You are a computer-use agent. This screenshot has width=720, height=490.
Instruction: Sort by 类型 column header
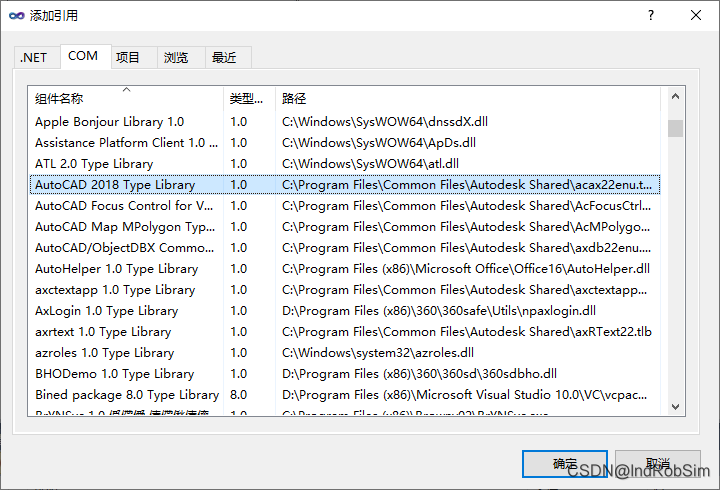249,98
